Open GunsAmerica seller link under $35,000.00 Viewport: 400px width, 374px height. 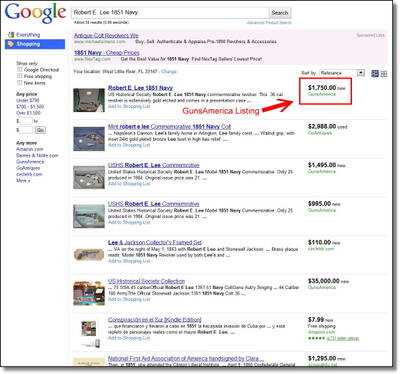[322, 287]
